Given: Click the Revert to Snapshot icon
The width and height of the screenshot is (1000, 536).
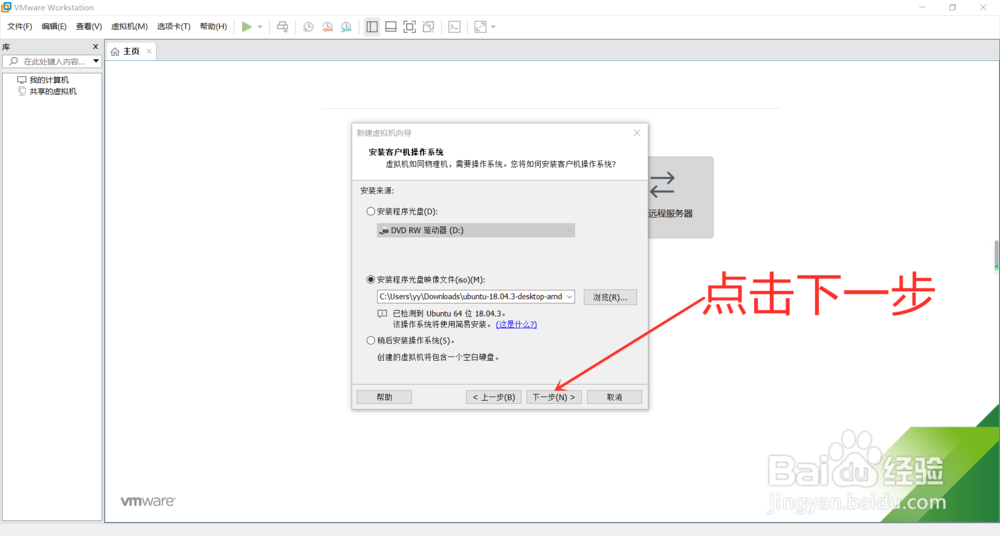Looking at the screenshot, I should coord(327,27).
